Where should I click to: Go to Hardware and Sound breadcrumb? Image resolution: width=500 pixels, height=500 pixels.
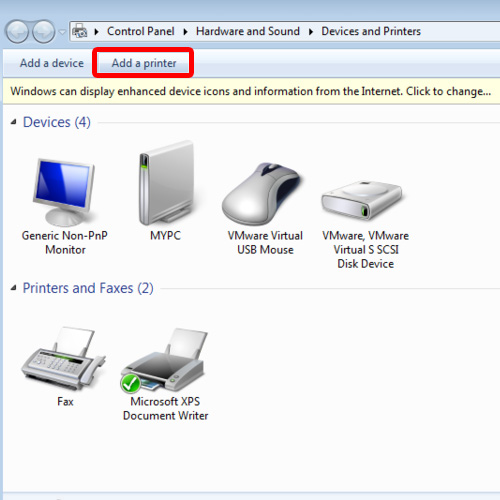point(248,31)
